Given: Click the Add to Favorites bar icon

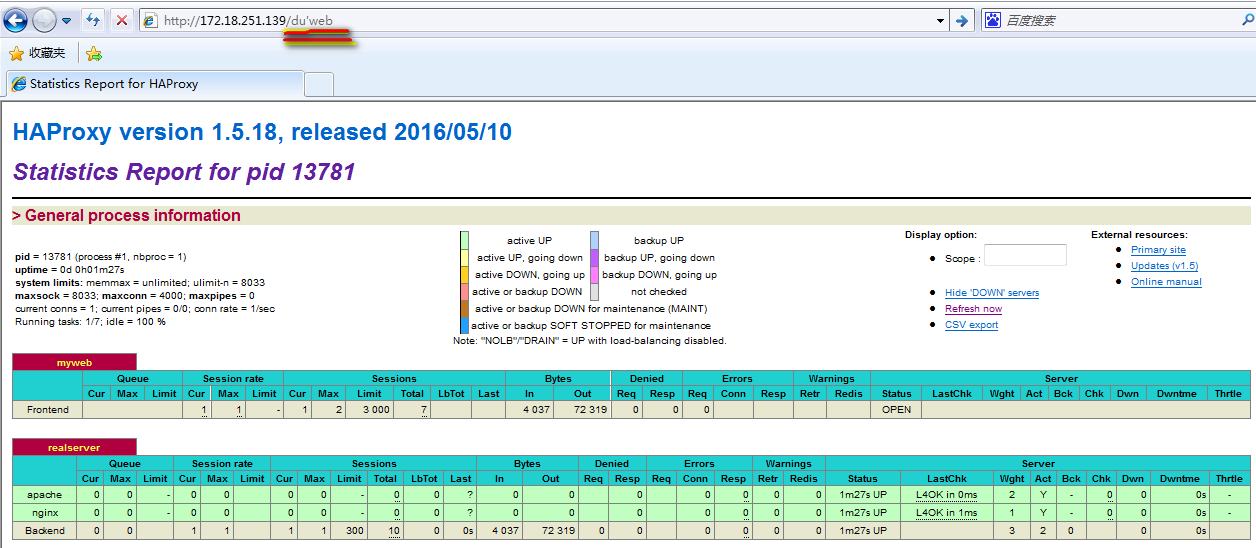Looking at the screenshot, I should pos(93,53).
